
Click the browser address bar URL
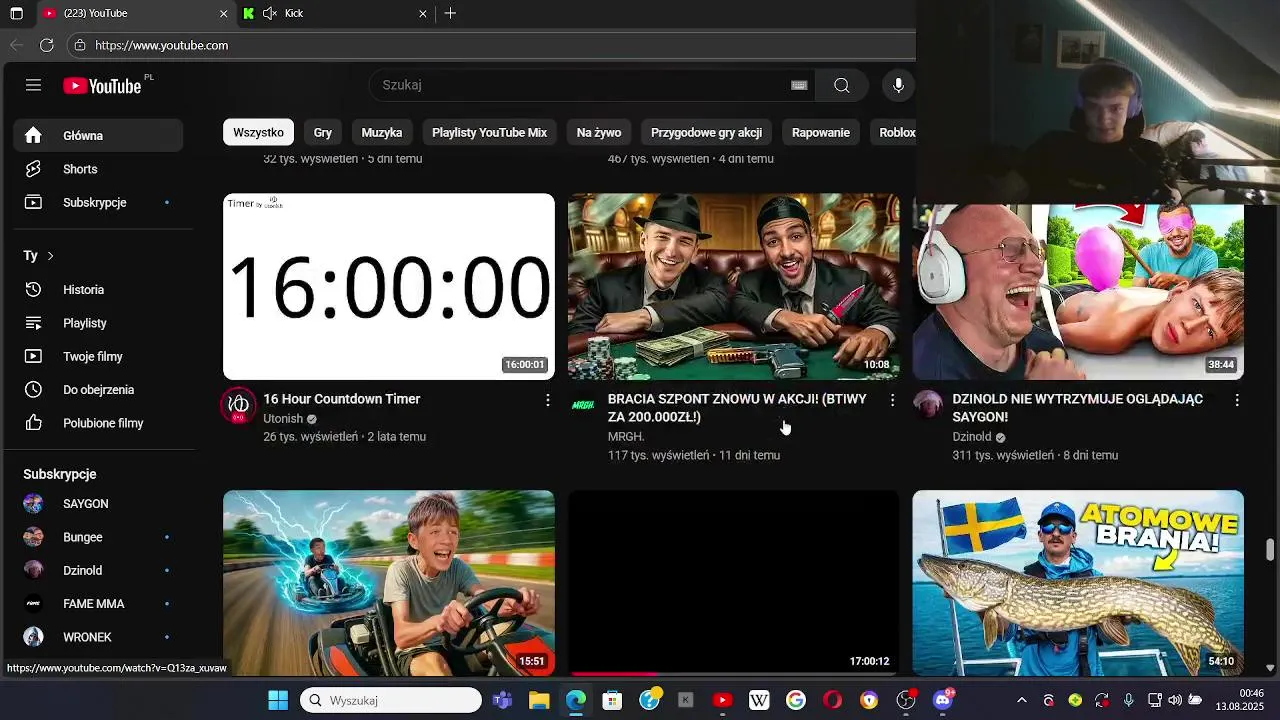[x=161, y=45]
